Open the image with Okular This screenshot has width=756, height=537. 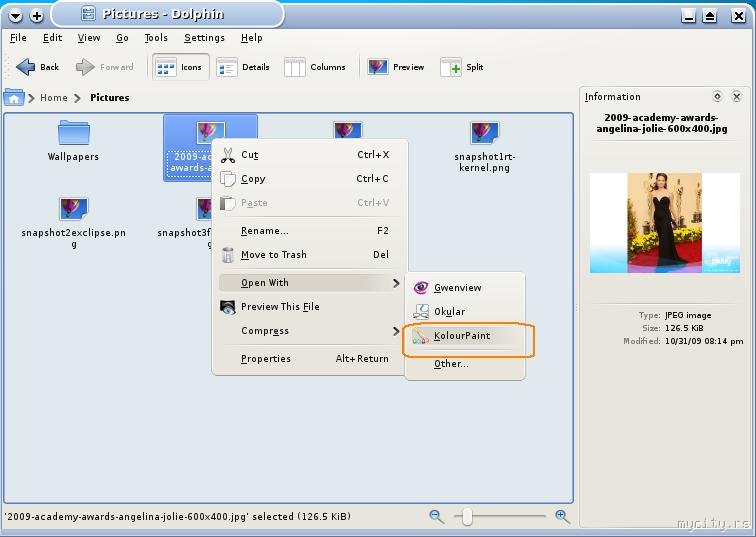point(465,312)
